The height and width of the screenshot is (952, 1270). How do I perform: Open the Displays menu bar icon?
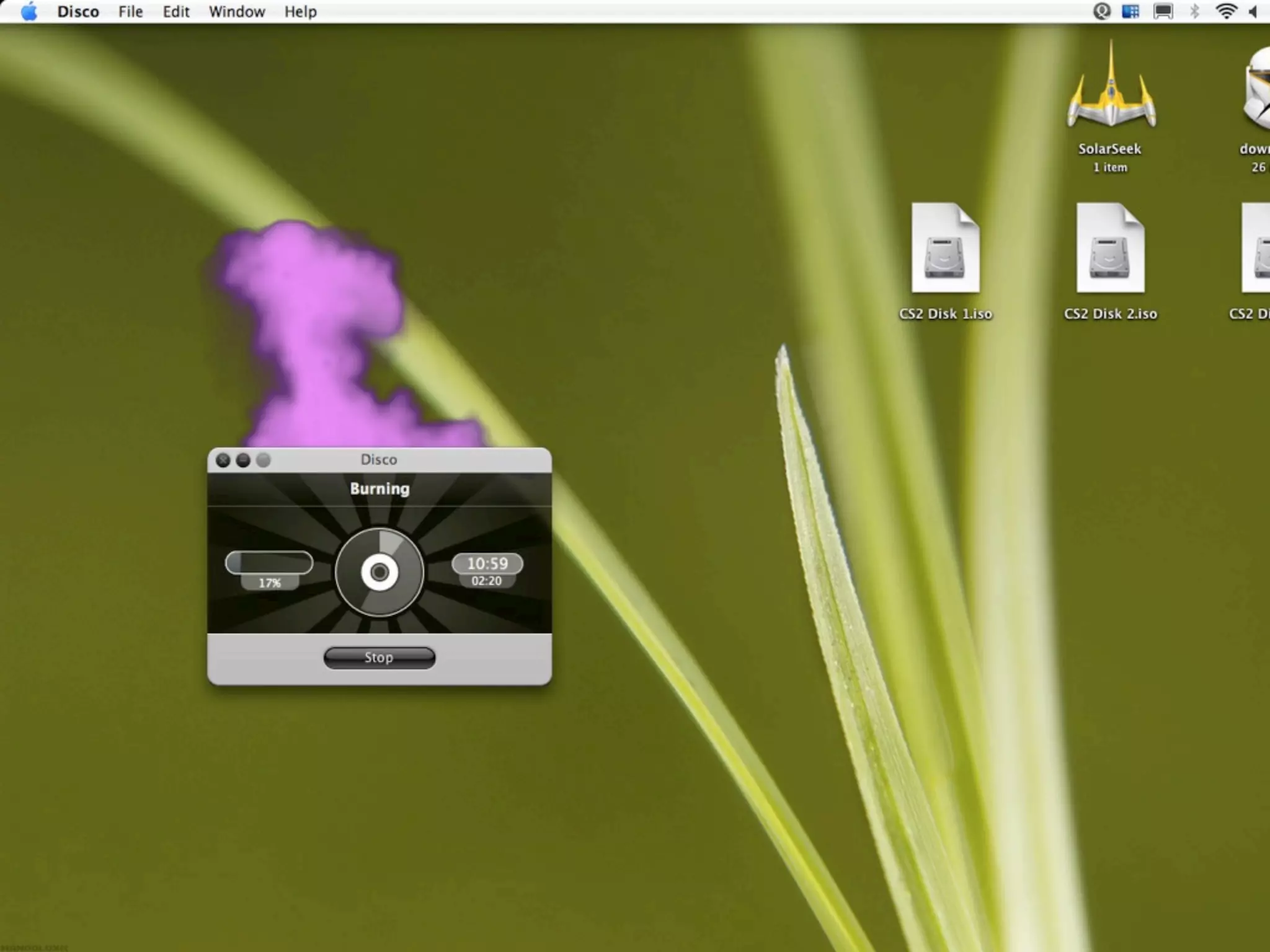(x=1163, y=12)
